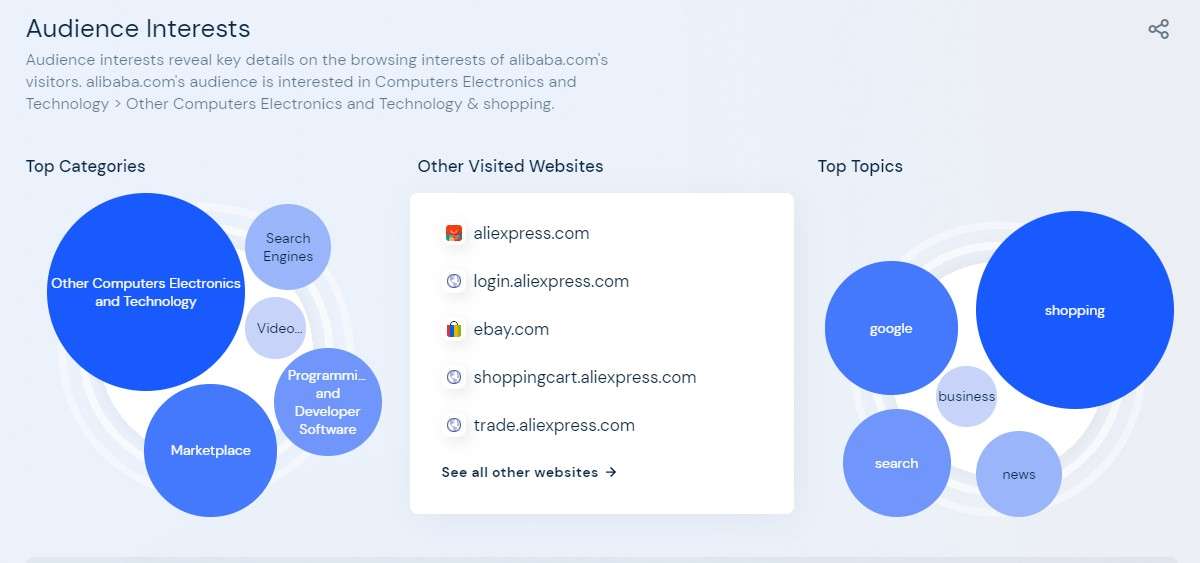Open the trade.aliexpress.com link
The width and height of the screenshot is (1200, 563).
(554, 425)
